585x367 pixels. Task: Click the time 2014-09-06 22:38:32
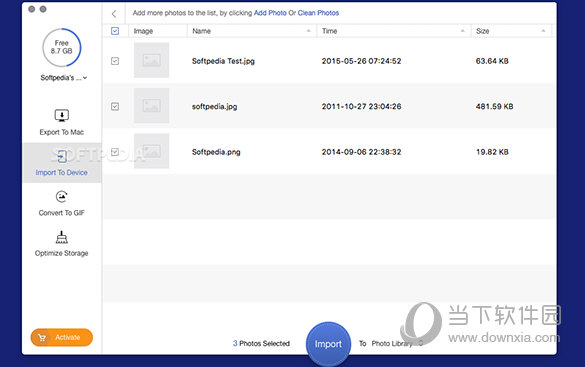point(362,152)
